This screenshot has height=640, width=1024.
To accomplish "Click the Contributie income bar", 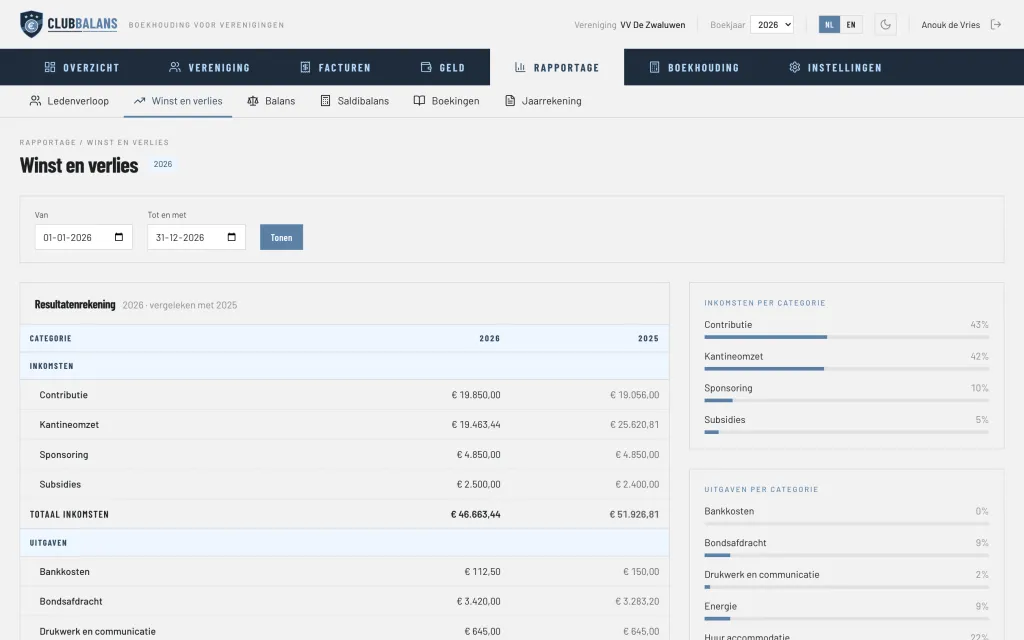I will [x=846, y=337].
